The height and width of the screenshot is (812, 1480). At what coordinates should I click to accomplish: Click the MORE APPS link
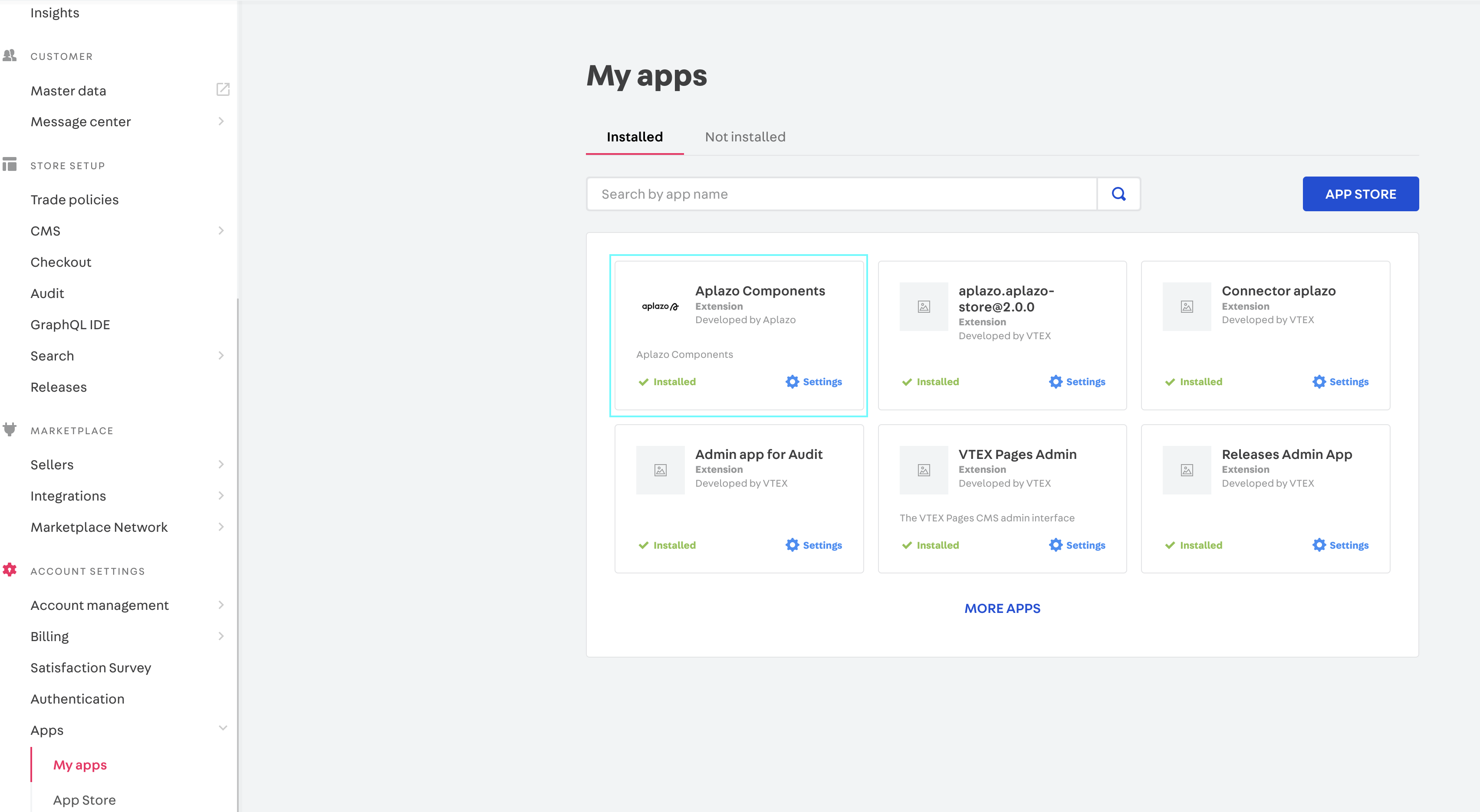click(1002, 608)
